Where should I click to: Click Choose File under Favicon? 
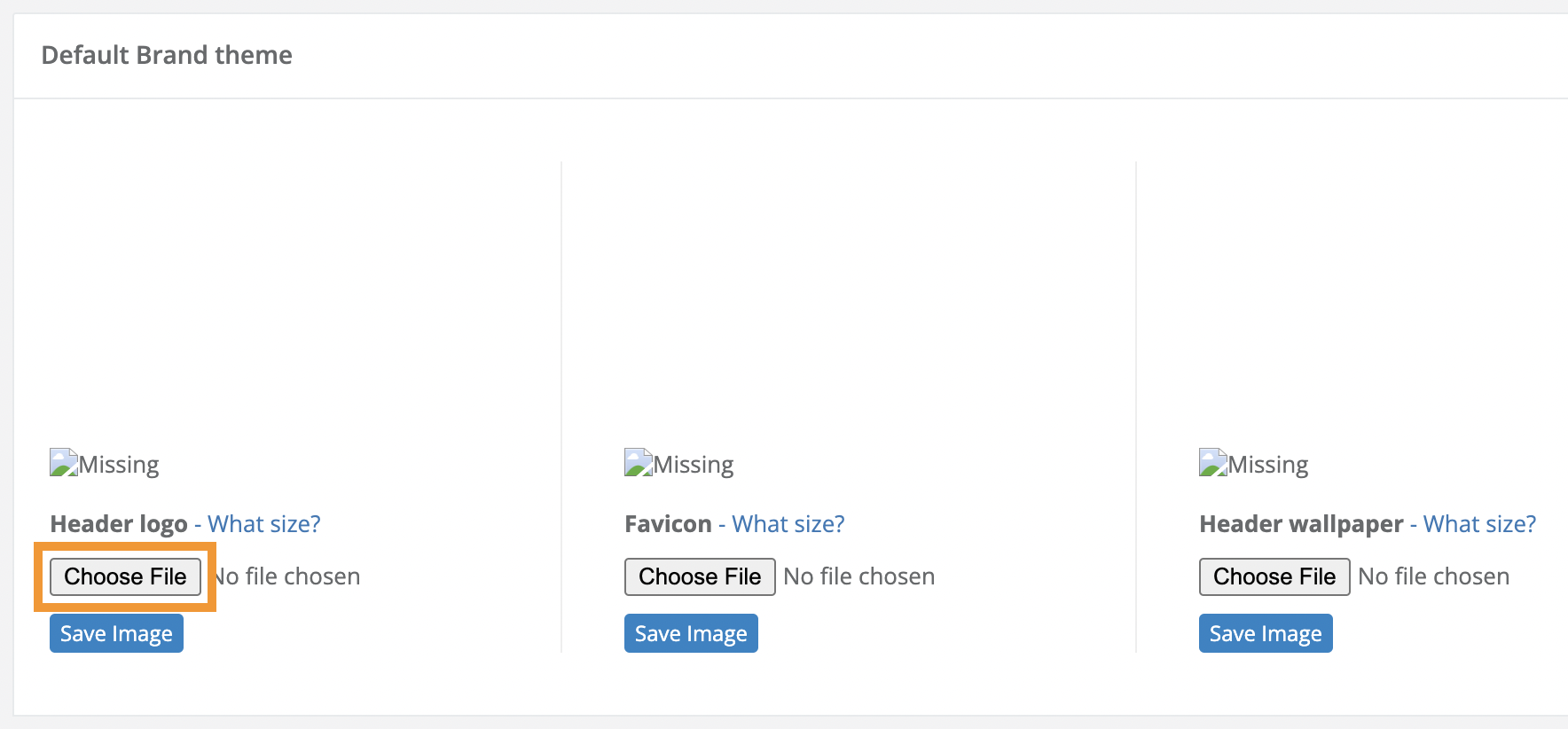pos(700,576)
